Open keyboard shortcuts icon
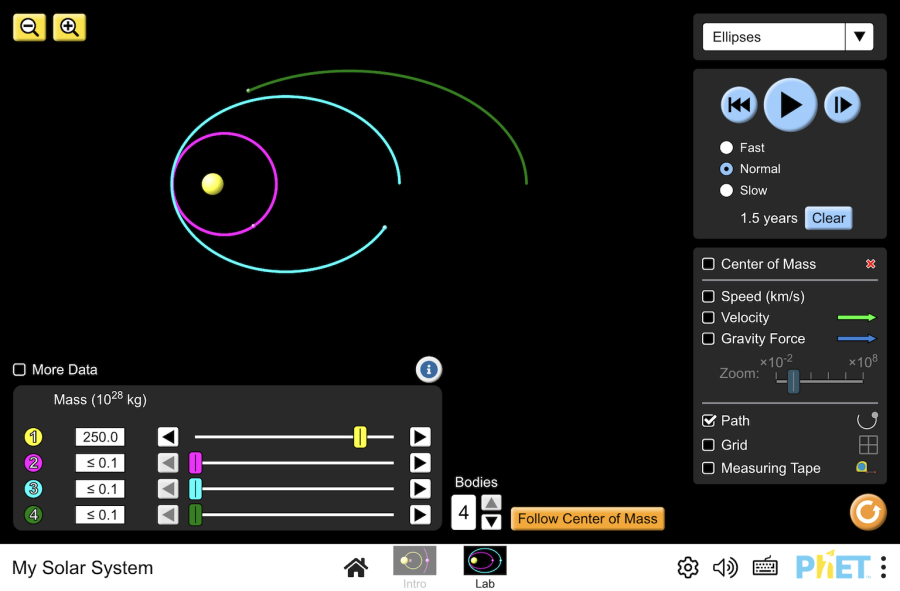 tap(765, 567)
